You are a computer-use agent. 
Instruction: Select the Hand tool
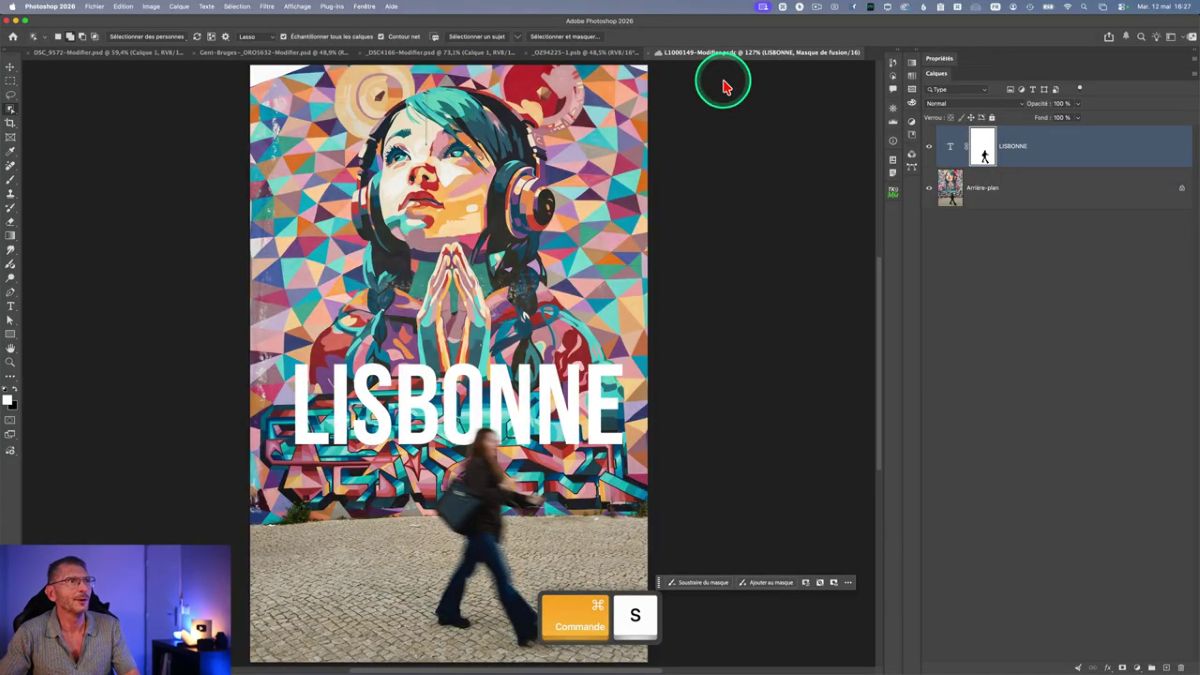[10, 349]
